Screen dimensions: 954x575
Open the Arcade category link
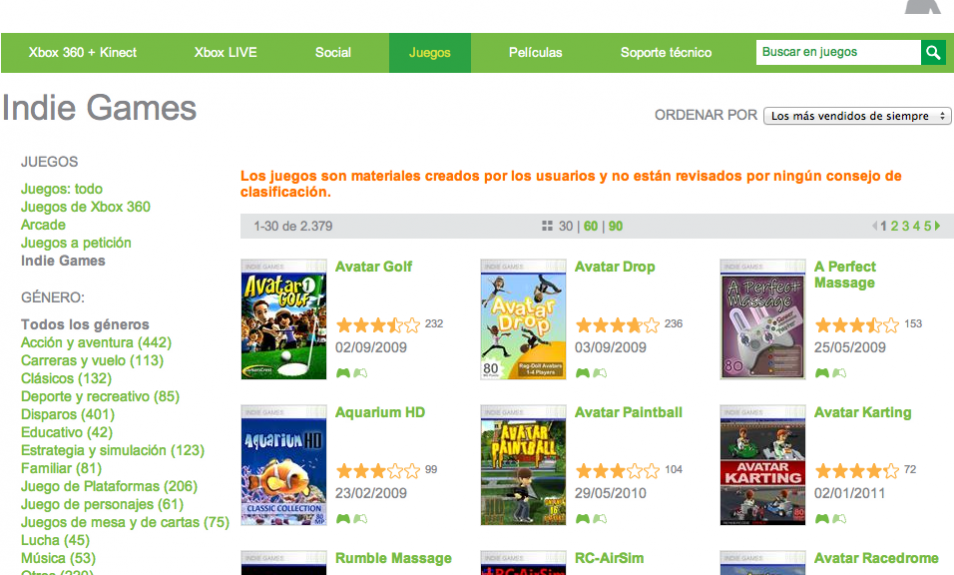point(43,225)
